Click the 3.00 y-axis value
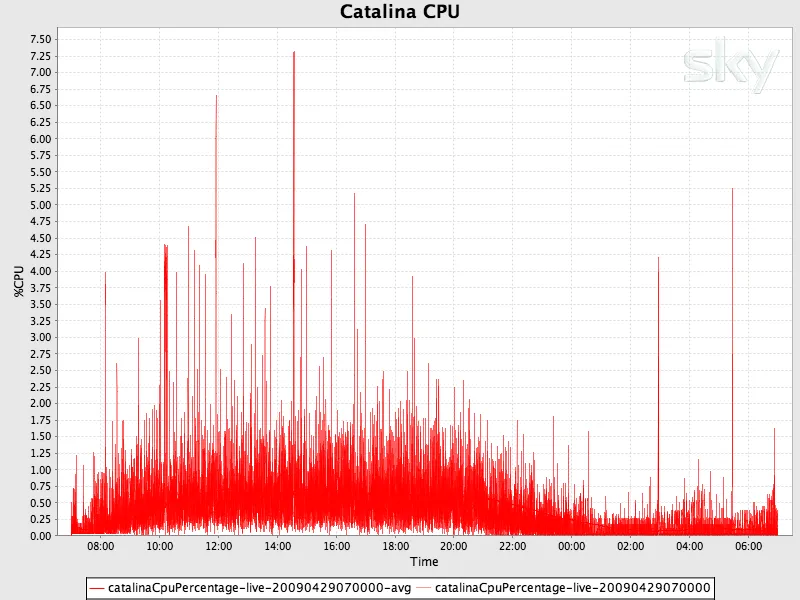The height and width of the screenshot is (600, 800). [x=41, y=337]
